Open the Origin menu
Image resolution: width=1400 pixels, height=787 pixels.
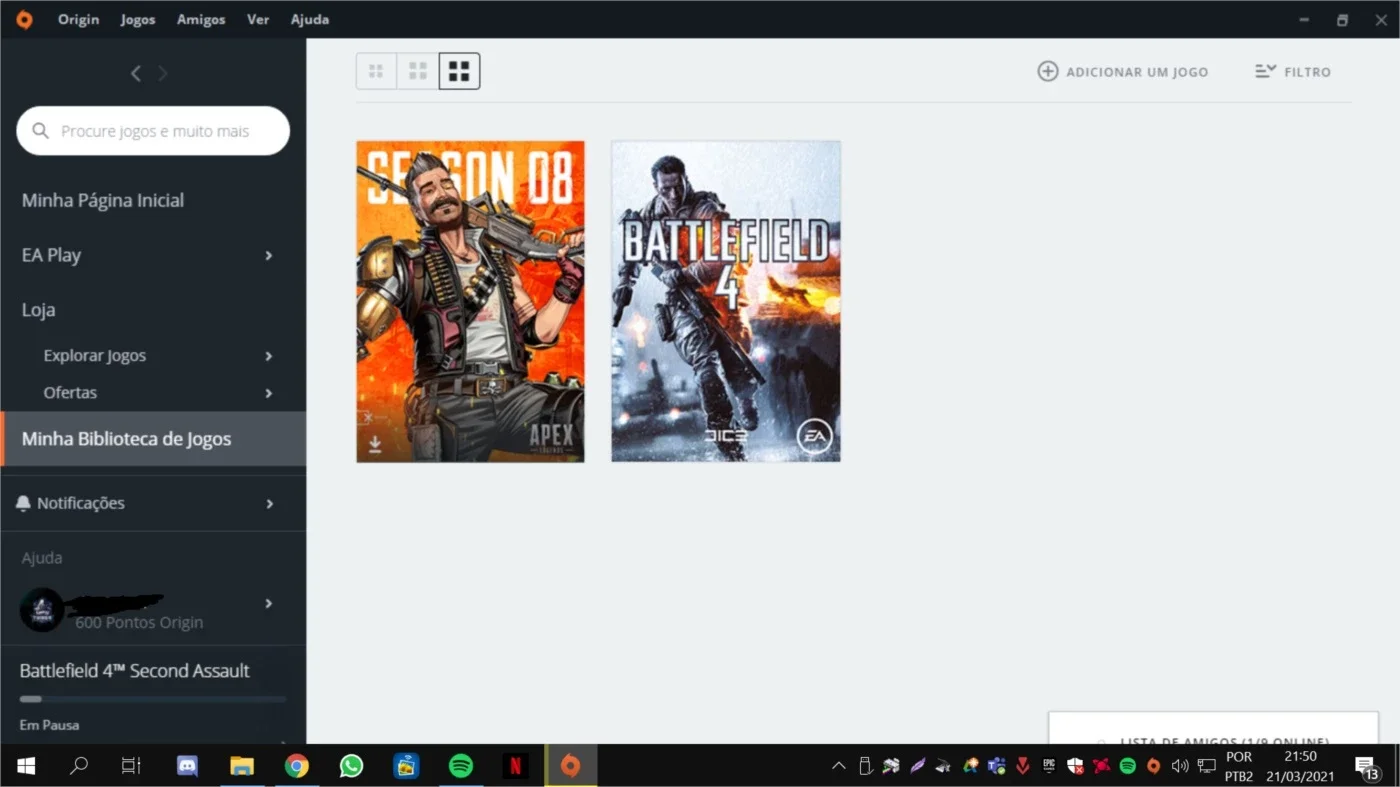click(x=78, y=20)
